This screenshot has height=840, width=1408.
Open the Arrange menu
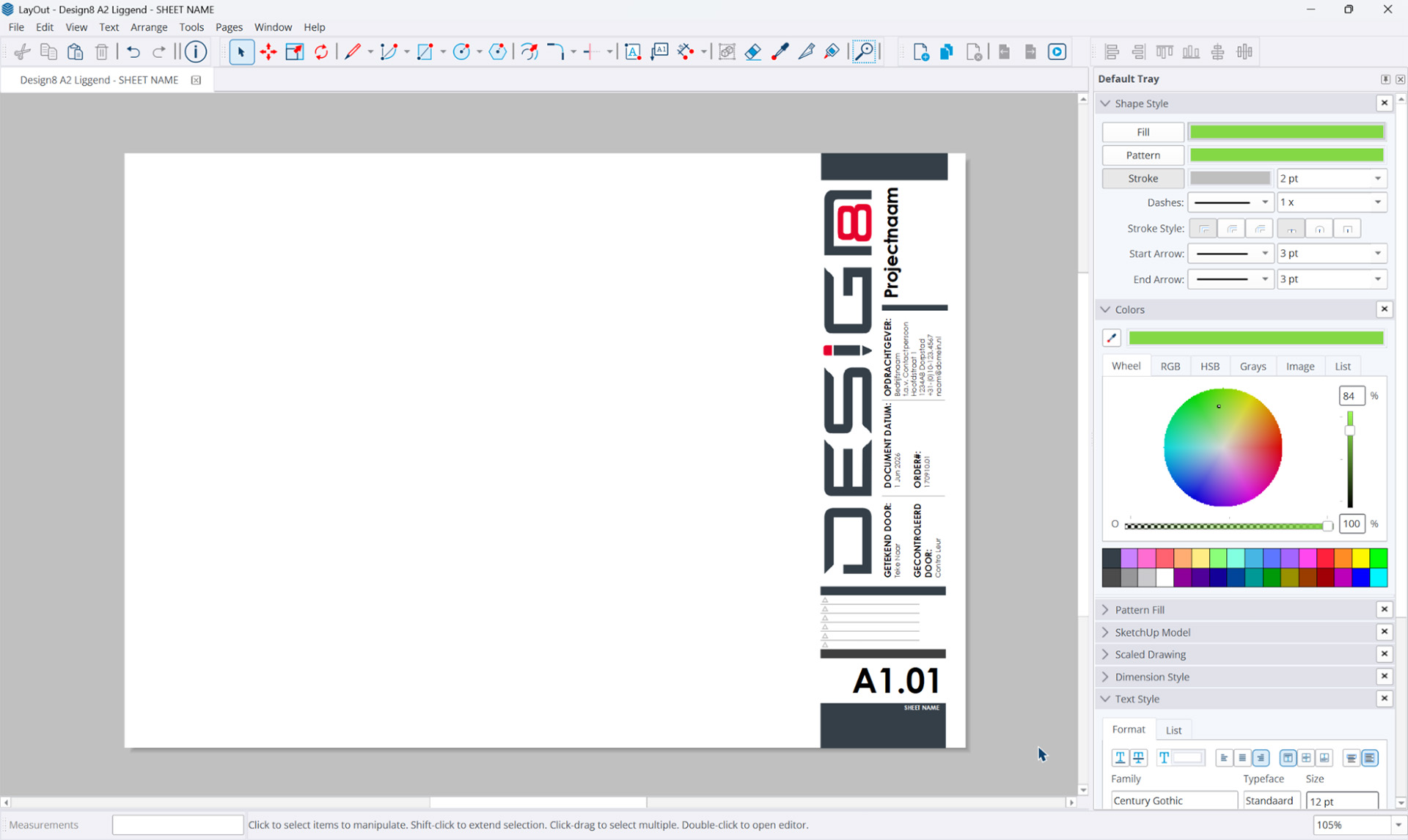coord(149,27)
